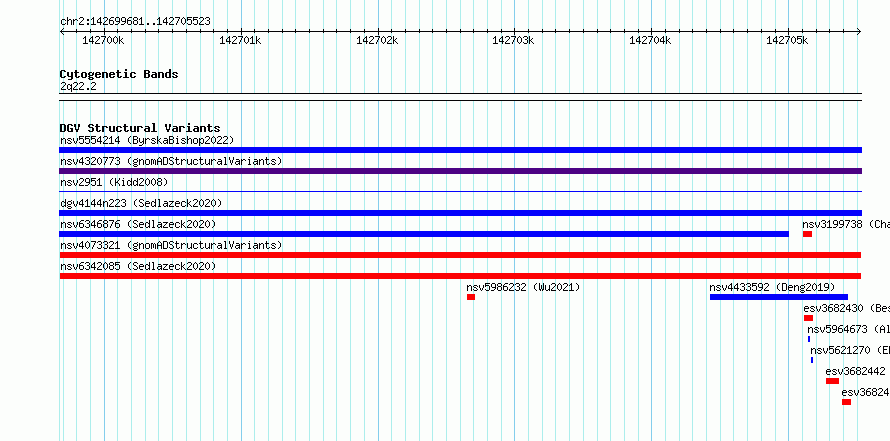Click the 142700k ruler tick label
Screen dimensions: 890x441
click(103, 40)
